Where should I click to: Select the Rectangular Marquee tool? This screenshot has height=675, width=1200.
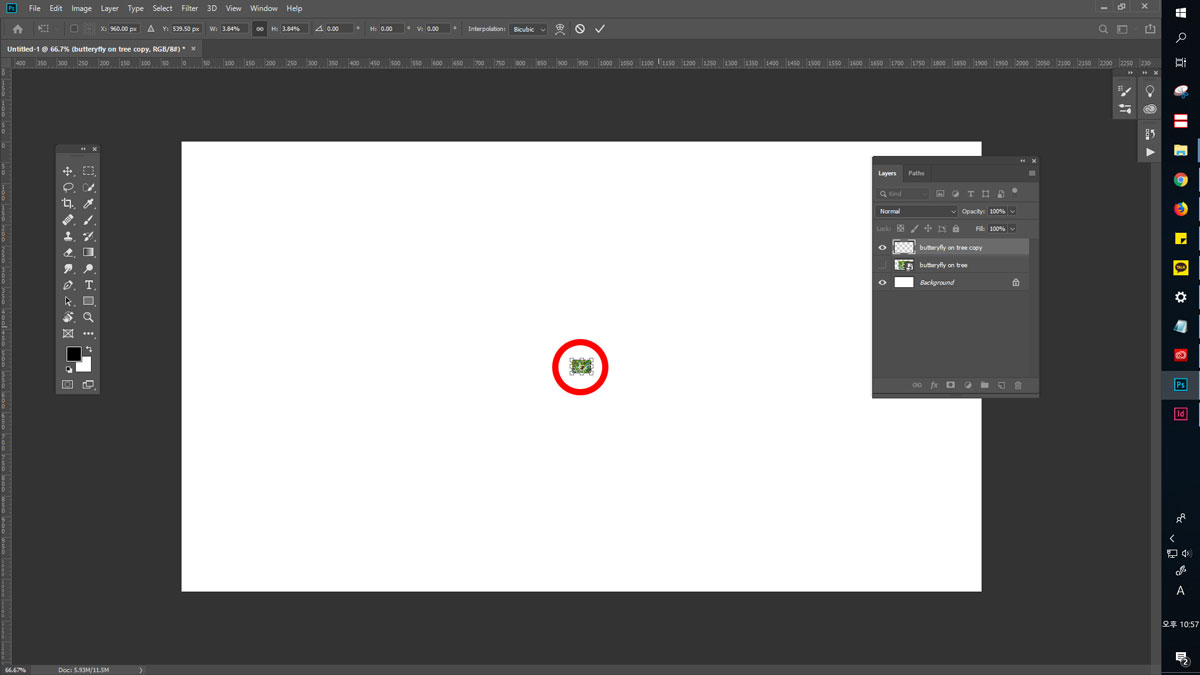[88, 171]
